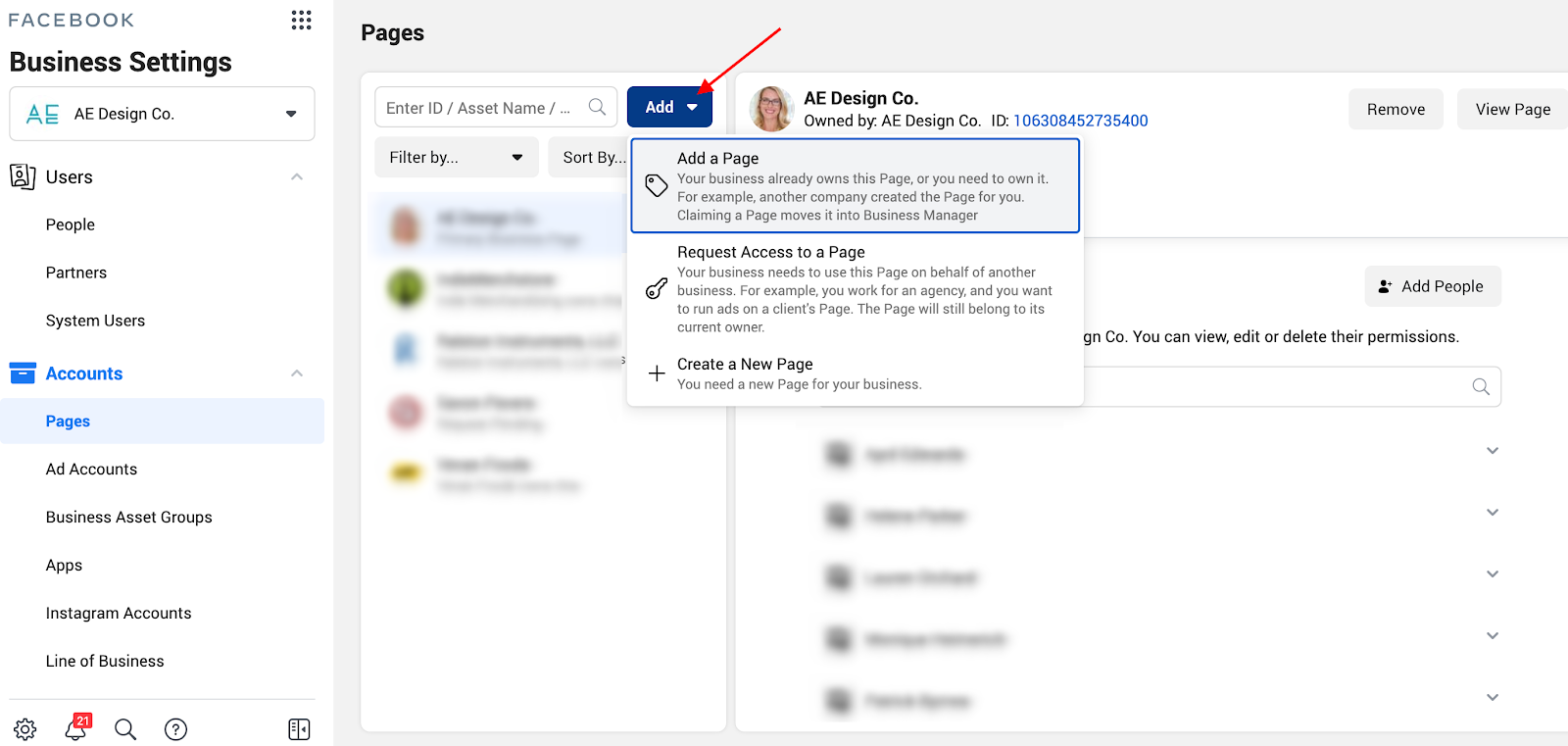This screenshot has height=746, width=1568.
Task: Collapse the Accounts section chevron
Action: click(297, 373)
